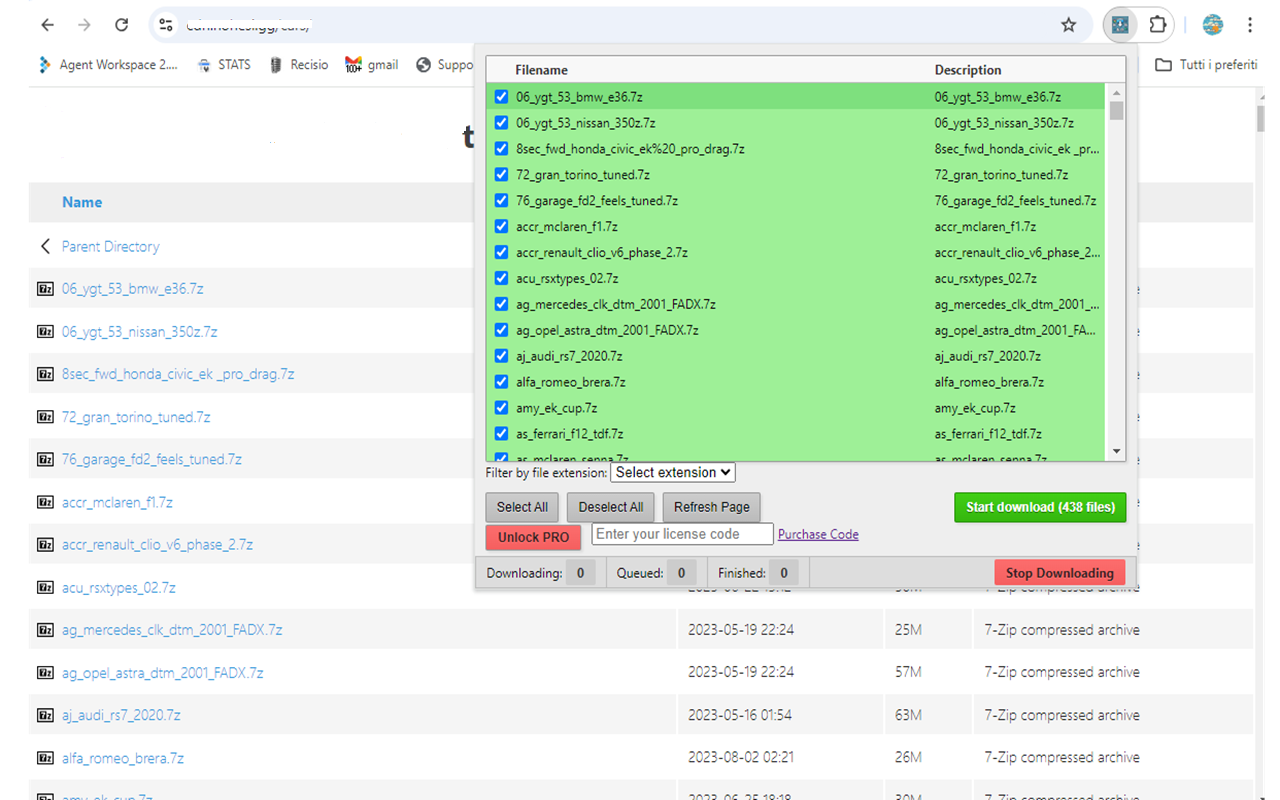
Task: Click the site settings icon in the address bar
Action: click(166, 25)
